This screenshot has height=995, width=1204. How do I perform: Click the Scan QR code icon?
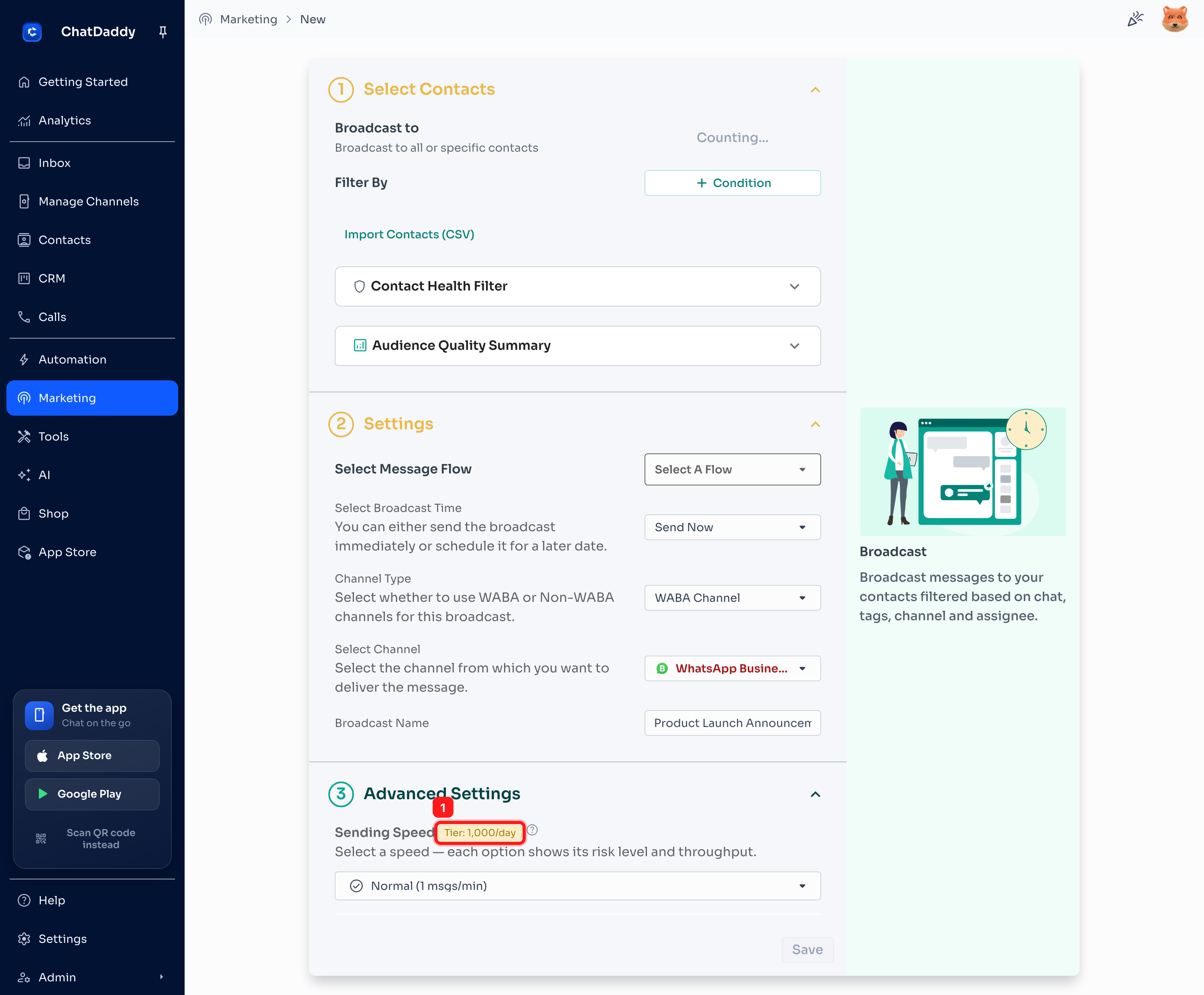pos(41,839)
